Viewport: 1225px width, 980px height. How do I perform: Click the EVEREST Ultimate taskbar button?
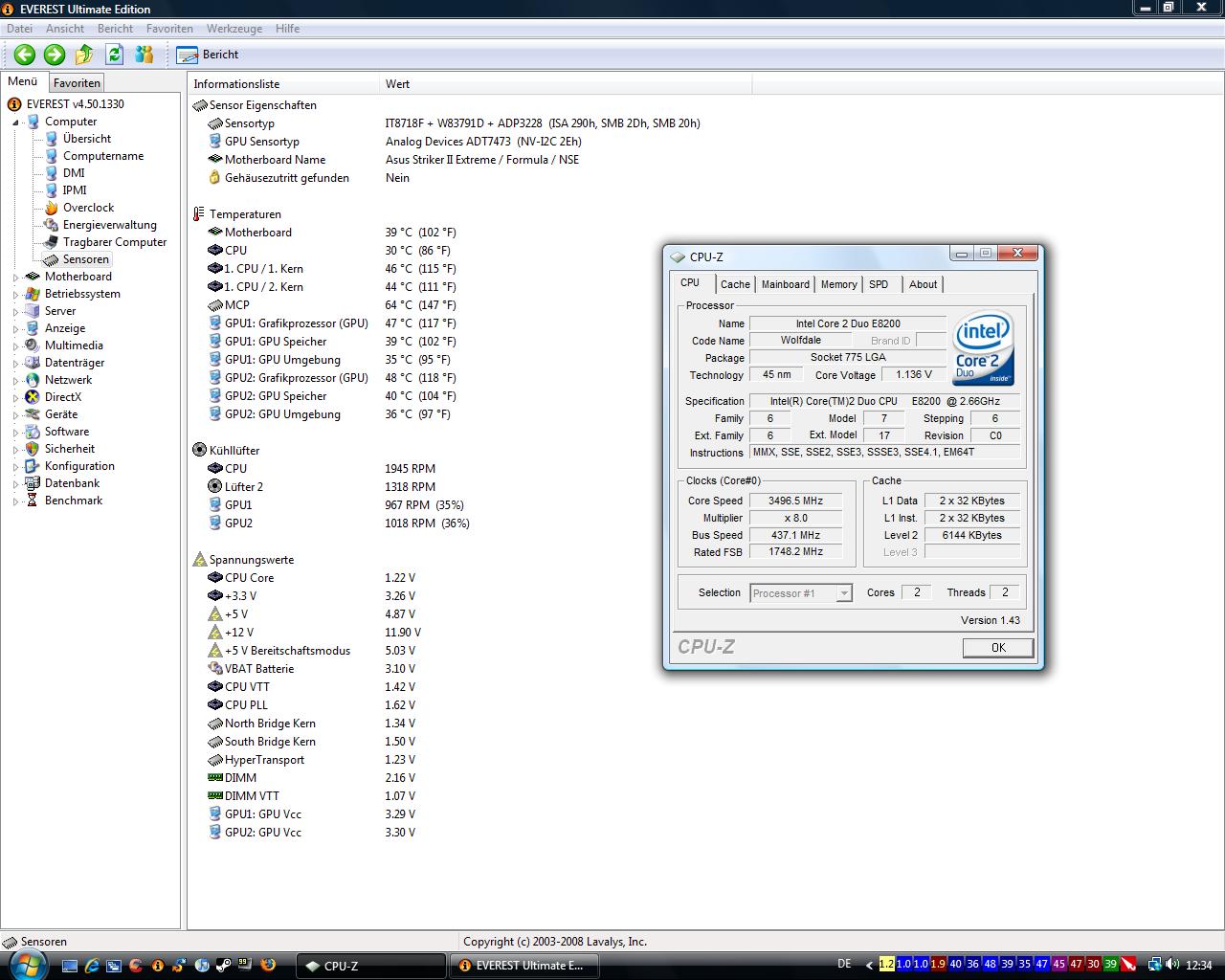pos(524,966)
